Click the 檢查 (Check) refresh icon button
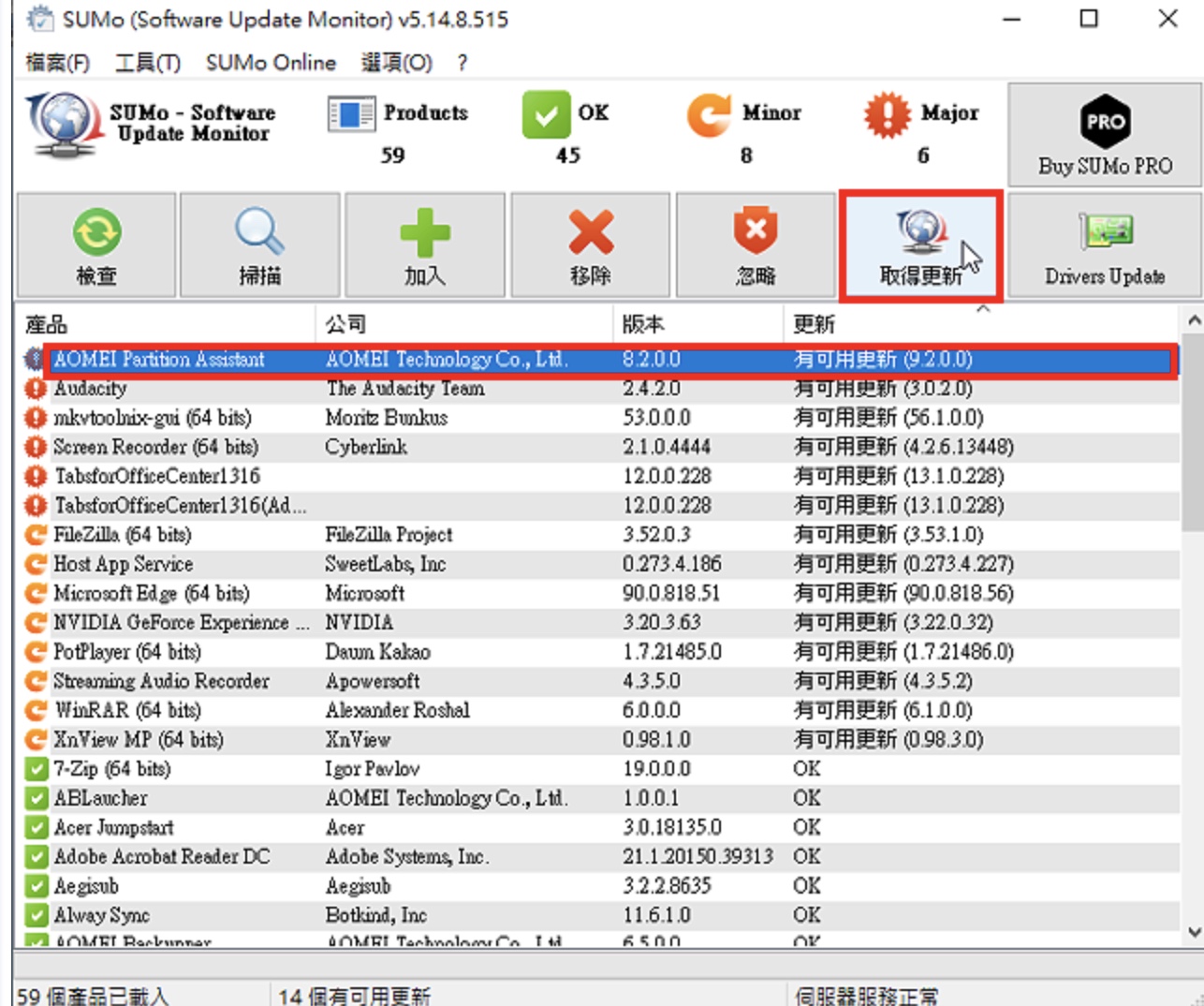Image resolution: width=1204 pixels, height=1006 pixels. click(x=96, y=245)
